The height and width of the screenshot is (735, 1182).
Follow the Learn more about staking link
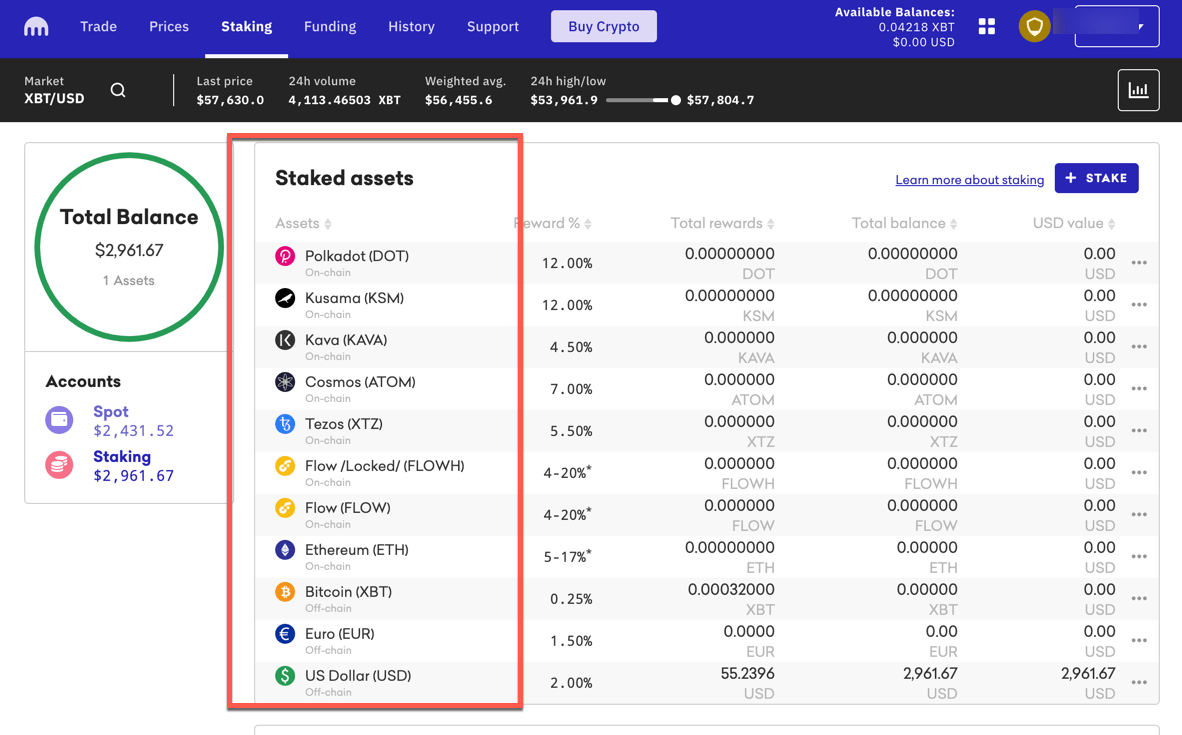(x=969, y=180)
